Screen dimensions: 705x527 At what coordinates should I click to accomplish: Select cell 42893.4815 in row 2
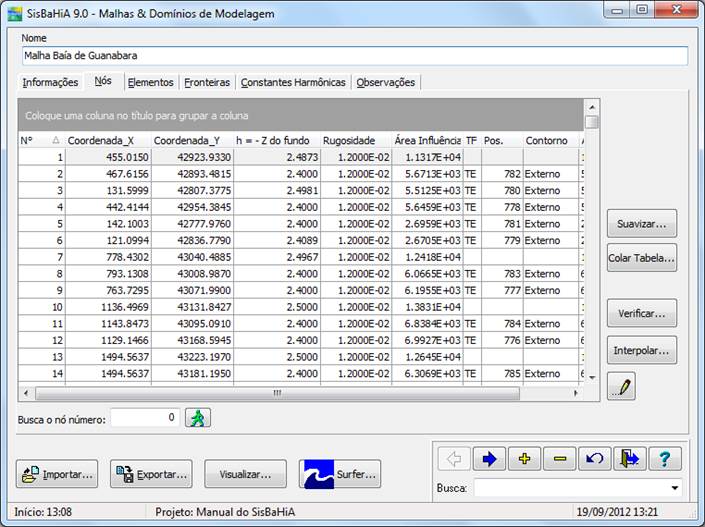click(192, 174)
